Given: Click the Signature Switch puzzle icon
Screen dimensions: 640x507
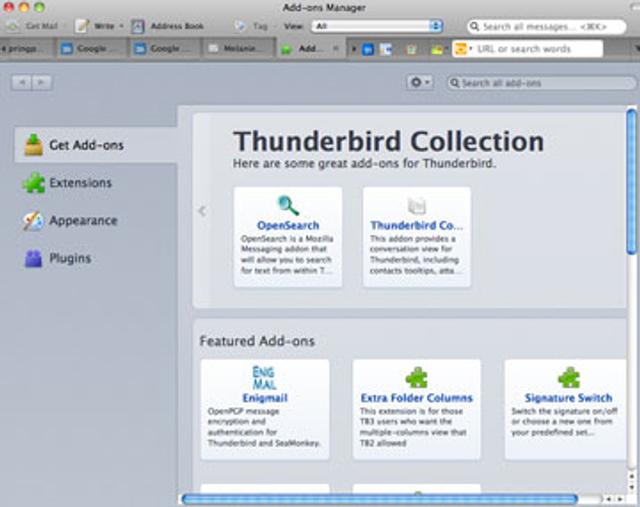Looking at the screenshot, I should coord(569,377).
